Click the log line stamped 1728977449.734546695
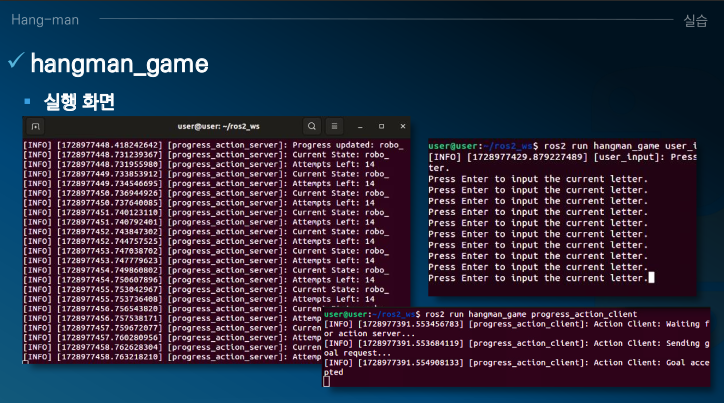Screen dimensions: 724x403 click(x=199, y=184)
